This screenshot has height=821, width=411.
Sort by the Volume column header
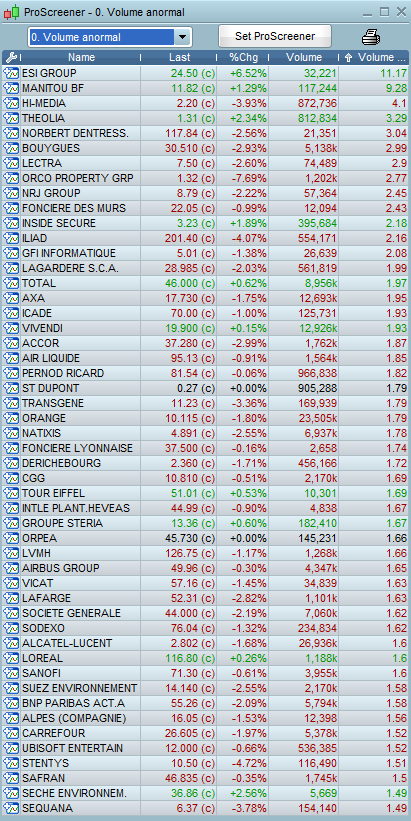point(304,58)
